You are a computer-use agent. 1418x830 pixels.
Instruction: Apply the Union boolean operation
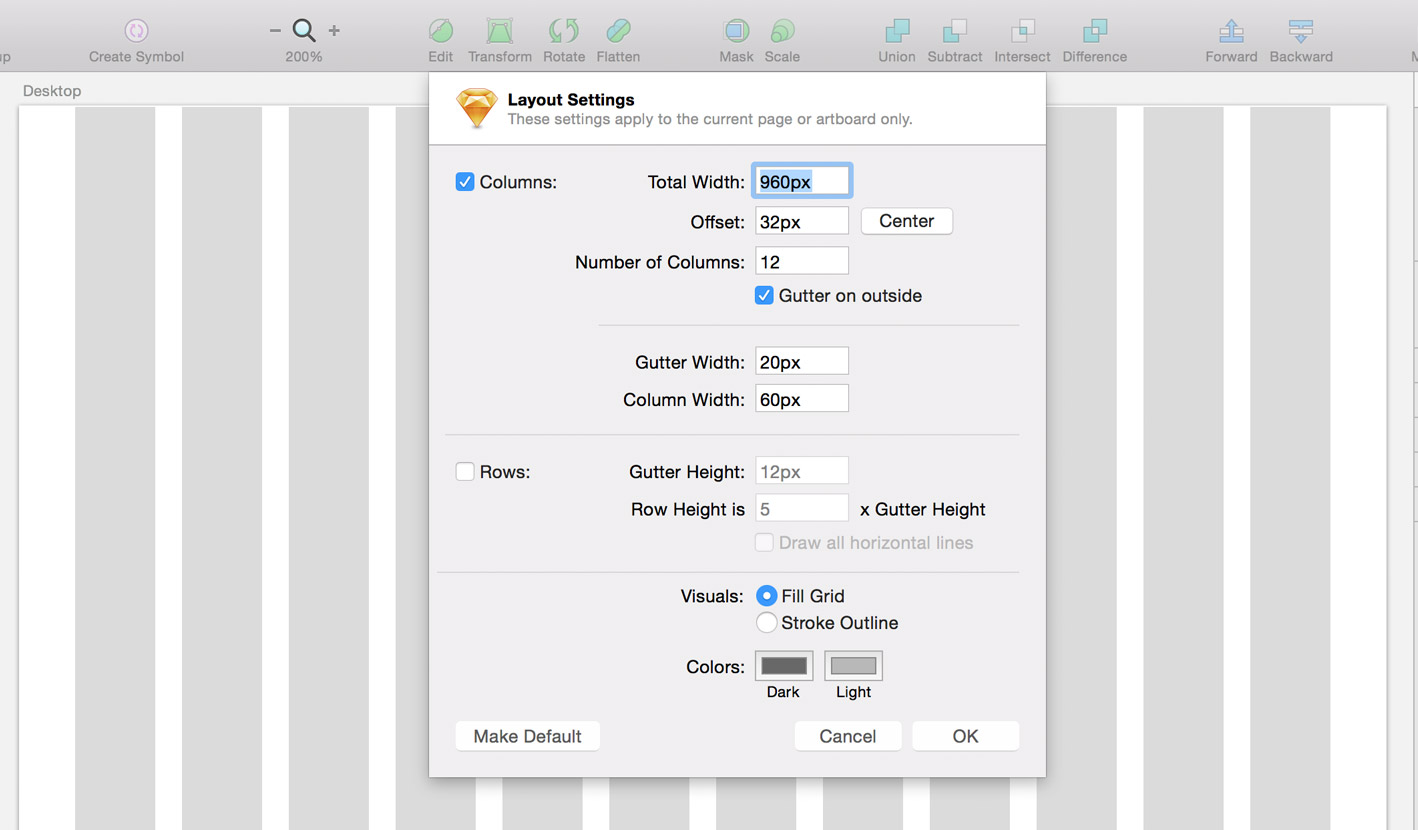click(x=895, y=30)
